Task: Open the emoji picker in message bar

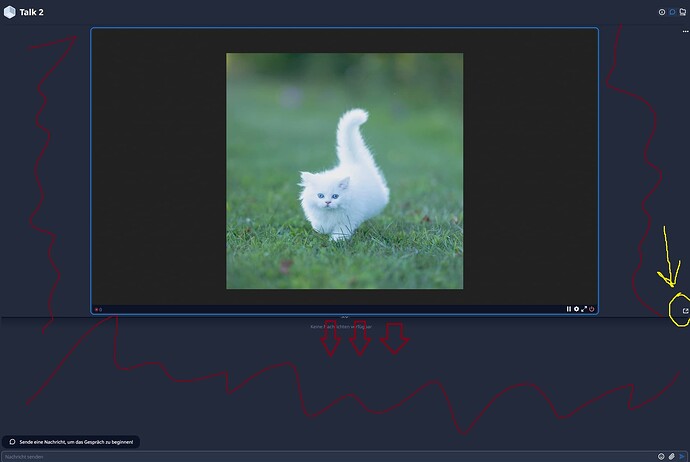Action: [662, 456]
